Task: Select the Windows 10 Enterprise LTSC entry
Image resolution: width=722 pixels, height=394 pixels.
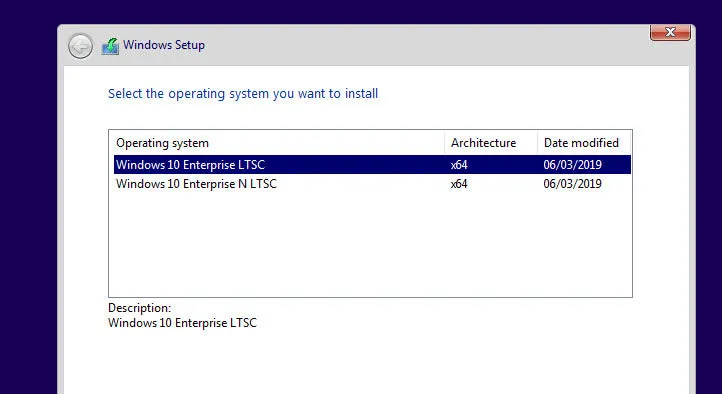Action: point(372,165)
